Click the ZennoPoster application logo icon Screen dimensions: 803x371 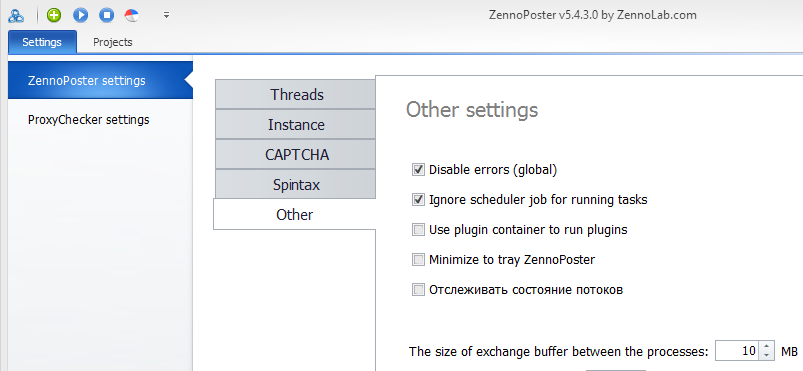point(16,15)
